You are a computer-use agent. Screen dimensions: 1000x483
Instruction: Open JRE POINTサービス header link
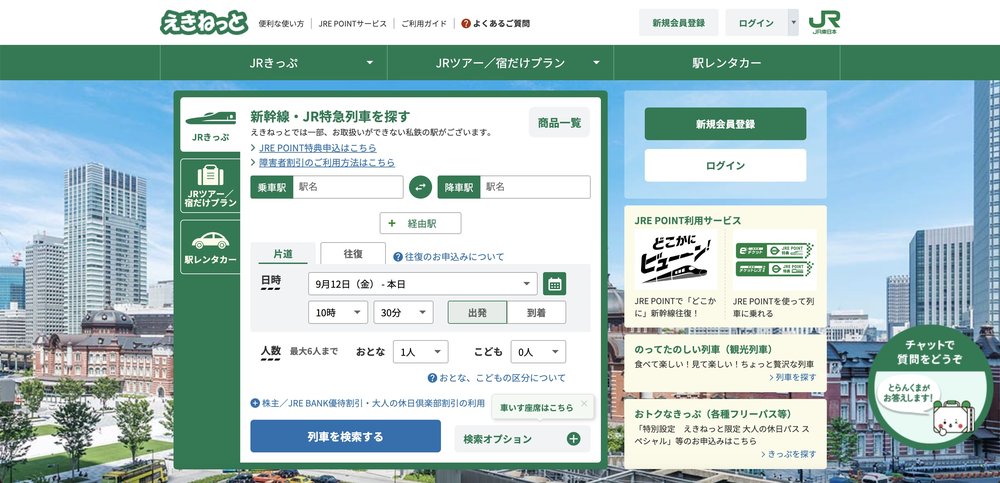(353, 24)
